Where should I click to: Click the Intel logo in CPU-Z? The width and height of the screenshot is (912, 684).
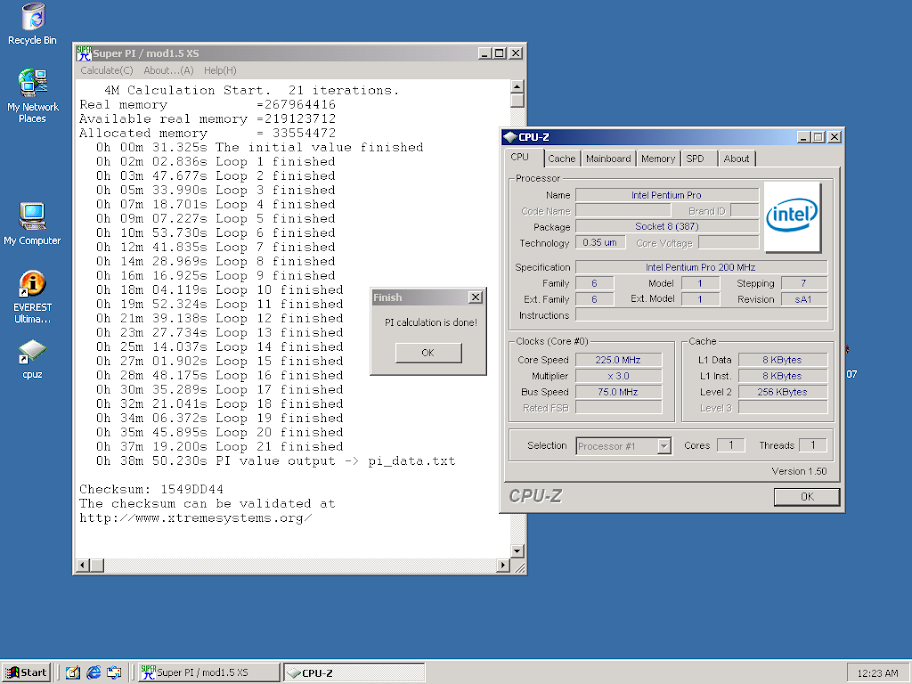pyautogui.click(x=792, y=216)
